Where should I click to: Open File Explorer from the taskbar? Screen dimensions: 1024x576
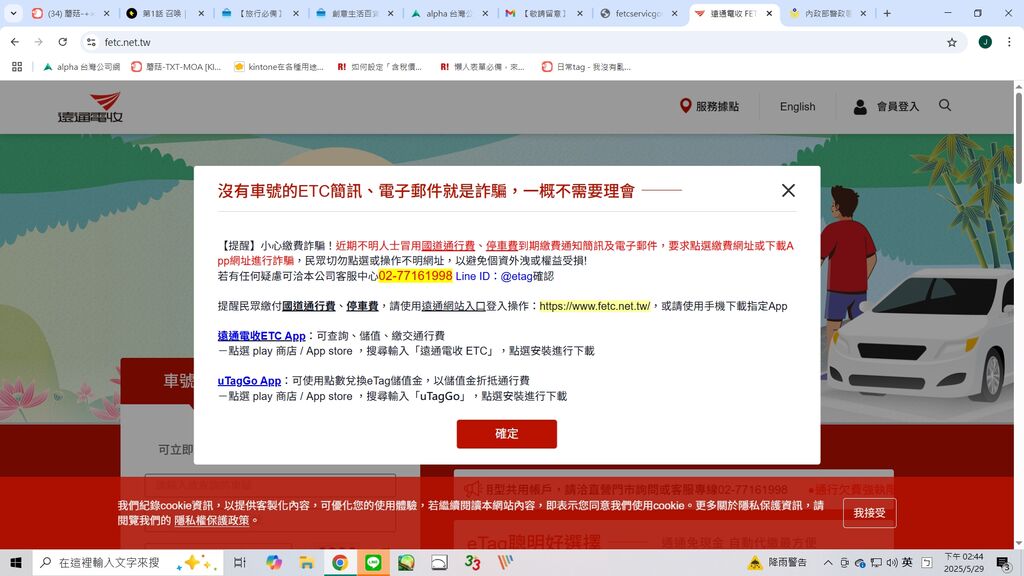306,562
